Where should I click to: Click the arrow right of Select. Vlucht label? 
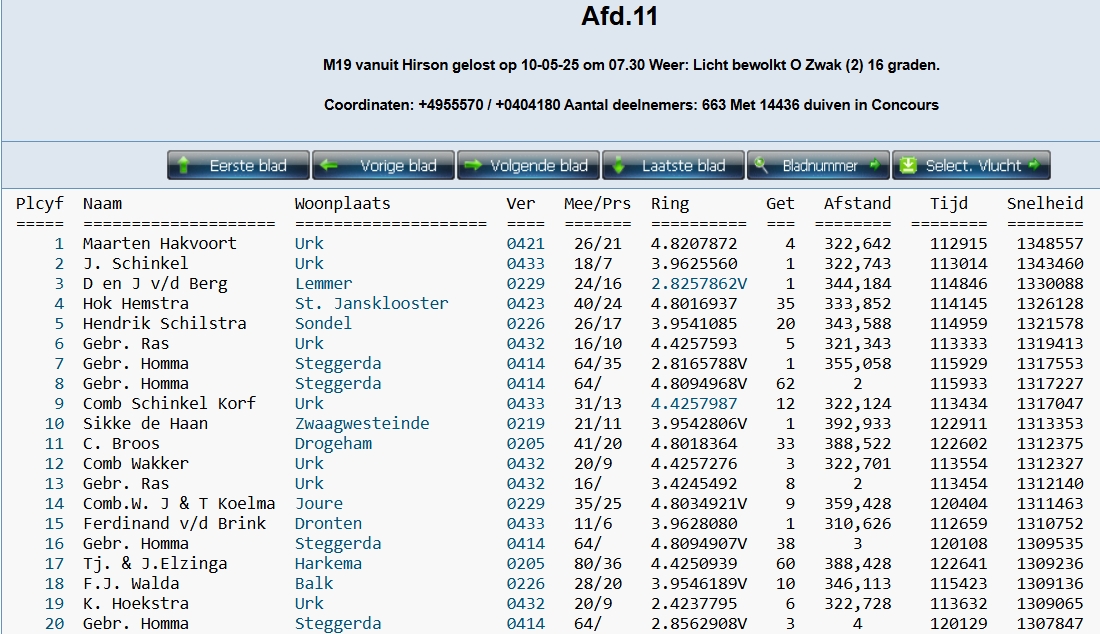(1034, 166)
